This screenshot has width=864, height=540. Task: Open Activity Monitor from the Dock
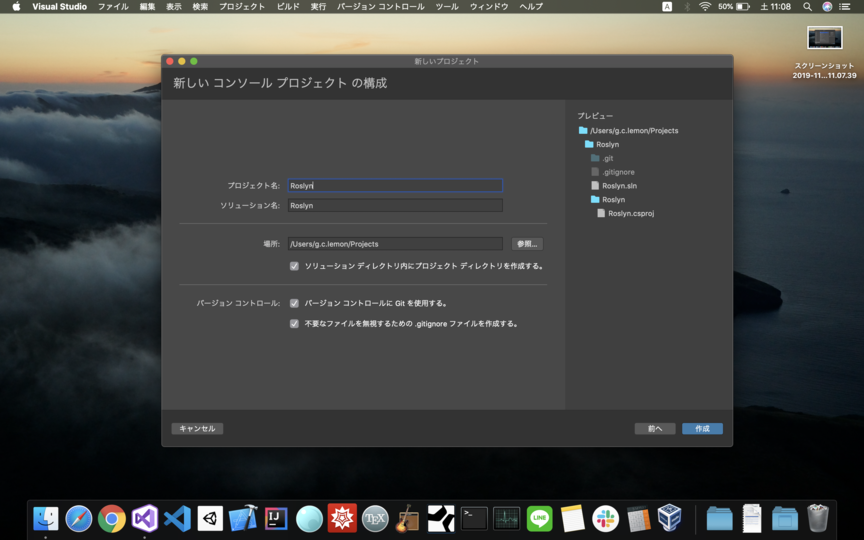pyautogui.click(x=506, y=519)
